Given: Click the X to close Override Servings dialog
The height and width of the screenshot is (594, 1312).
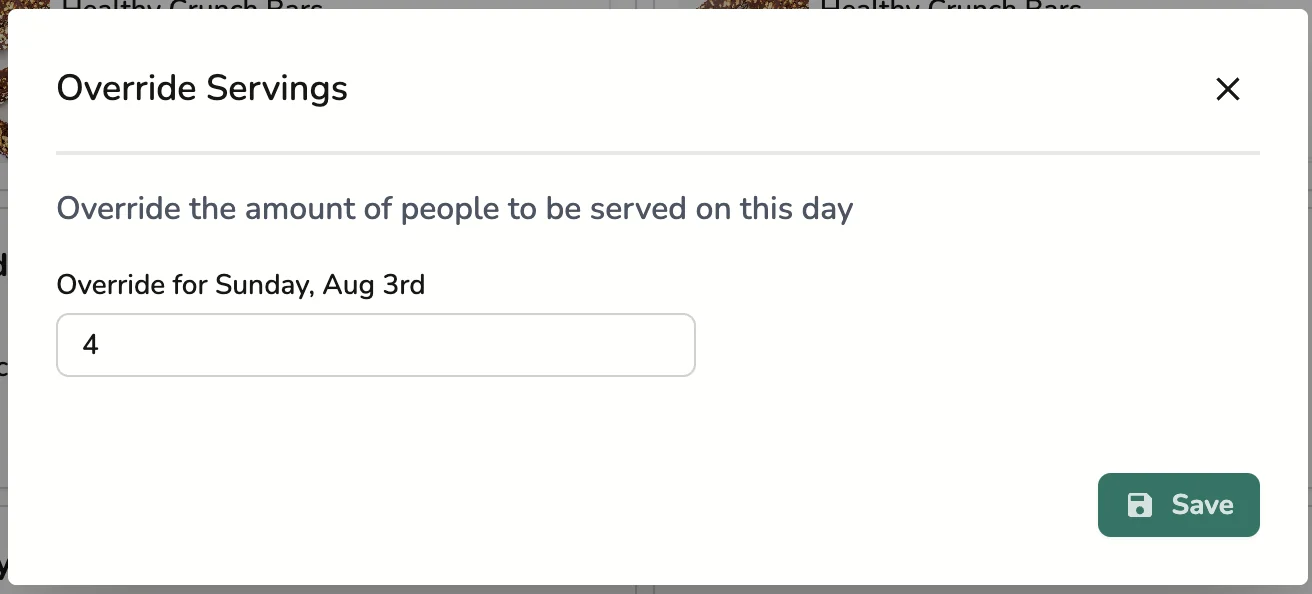Looking at the screenshot, I should 1227,89.
